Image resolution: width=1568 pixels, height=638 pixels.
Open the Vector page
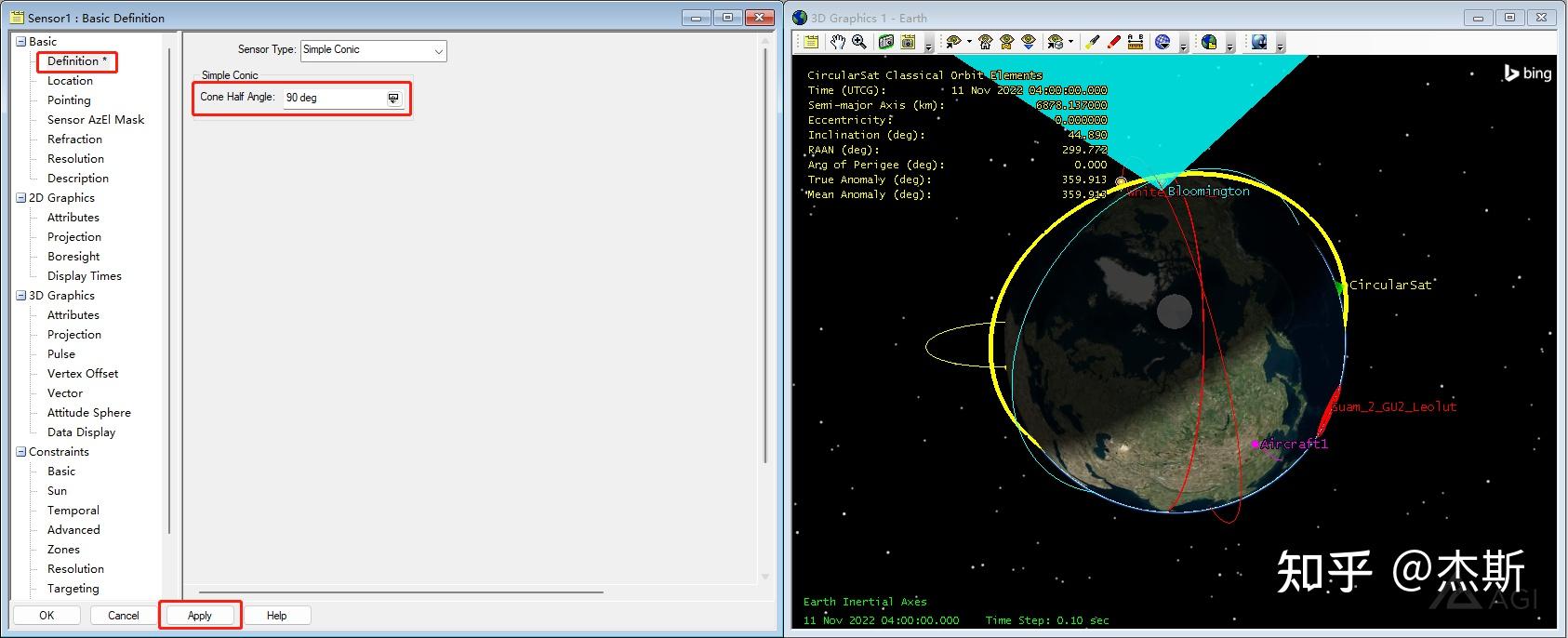point(65,393)
